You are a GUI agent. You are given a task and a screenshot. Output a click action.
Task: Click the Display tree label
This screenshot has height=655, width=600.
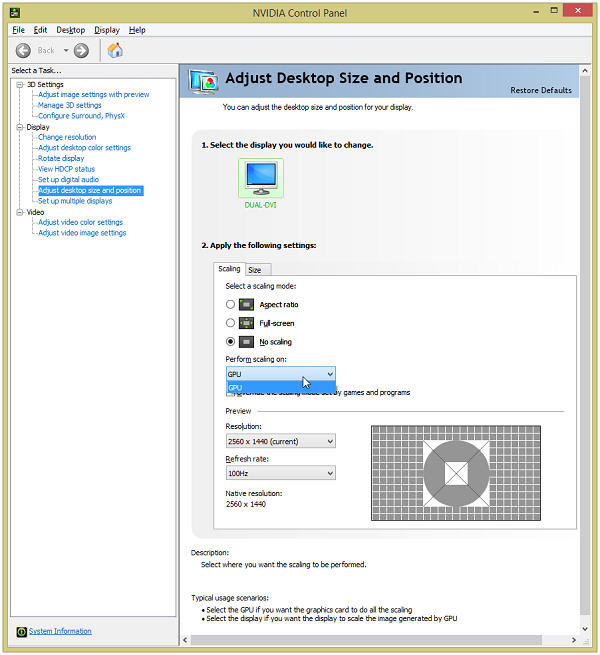coord(38,127)
